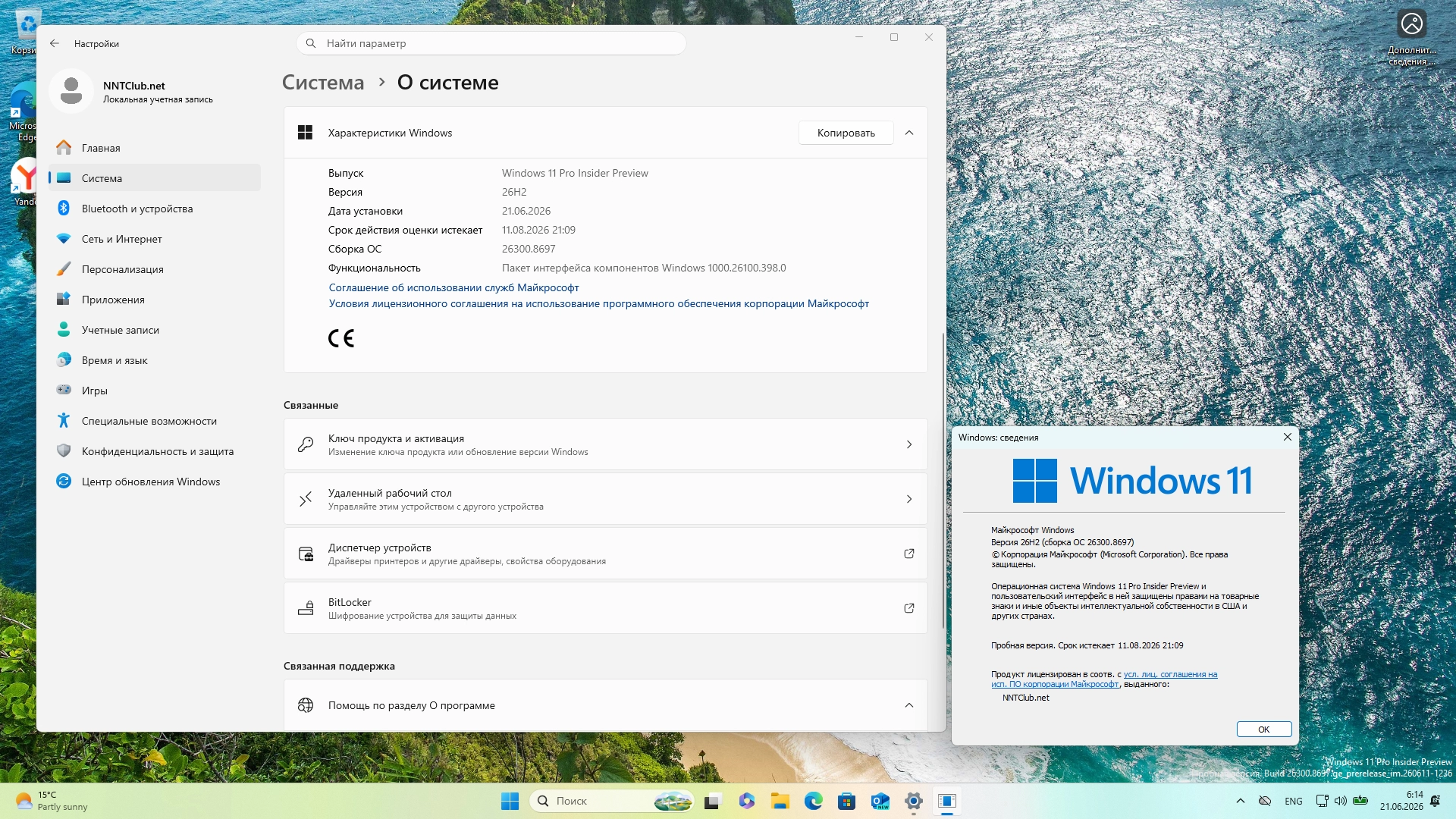Viewport: 1456px width, 819px height.
Task: Click OK in Windows: сведения dialog
Action: pos(1264,730)
